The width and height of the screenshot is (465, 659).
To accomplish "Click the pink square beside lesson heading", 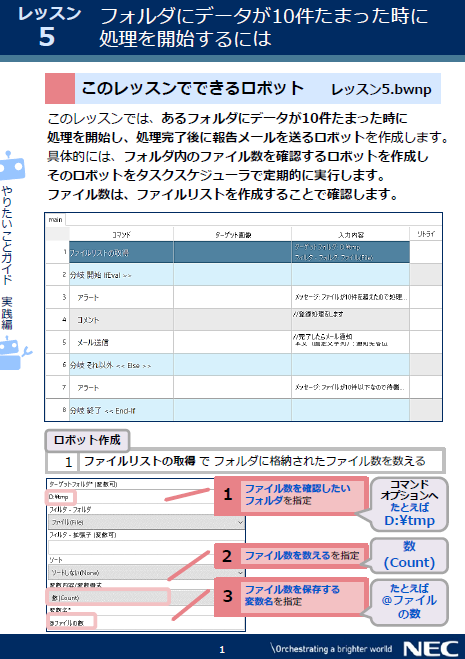I will tap(60, 89).
